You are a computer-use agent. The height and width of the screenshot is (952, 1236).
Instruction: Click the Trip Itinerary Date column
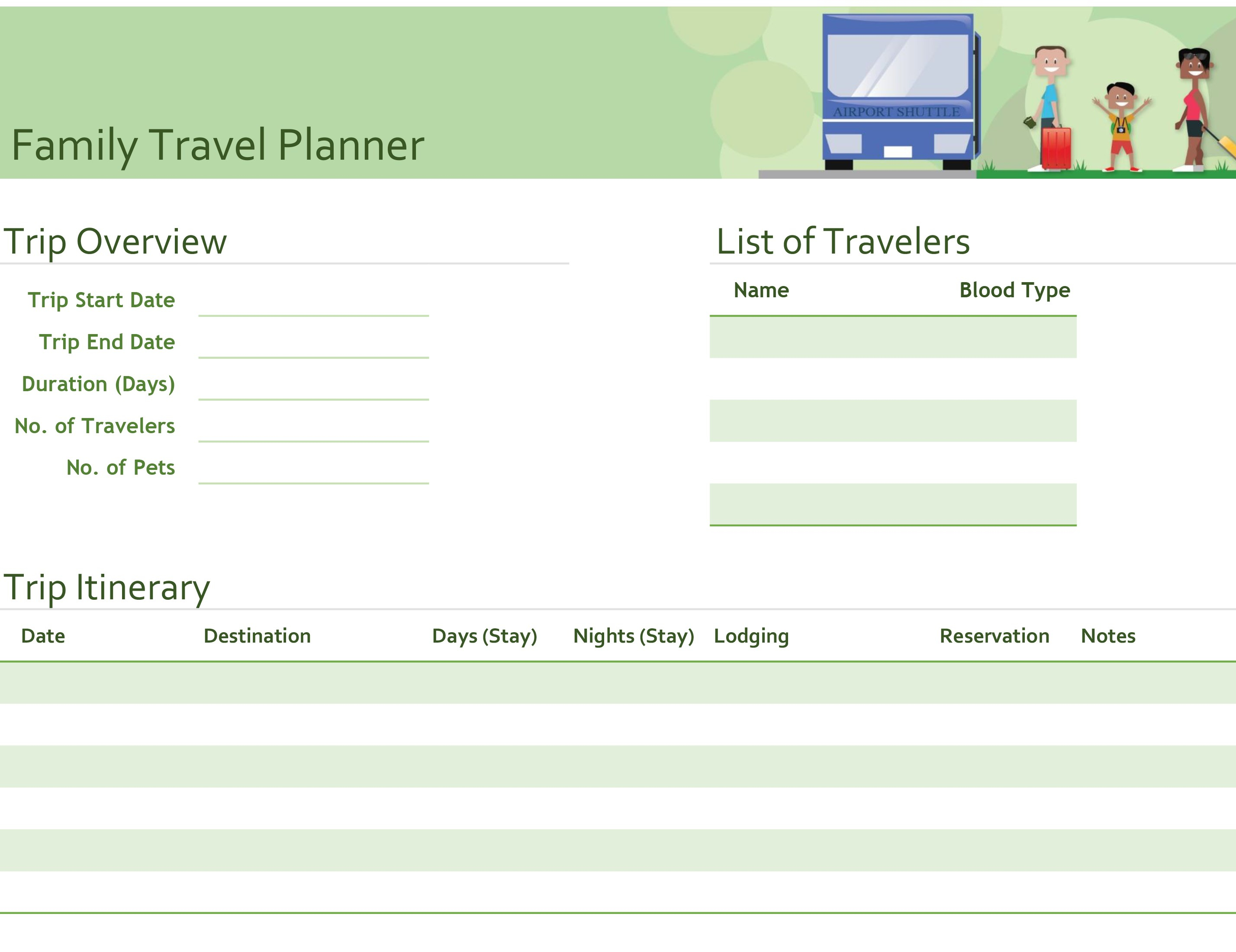click(44, 636)
